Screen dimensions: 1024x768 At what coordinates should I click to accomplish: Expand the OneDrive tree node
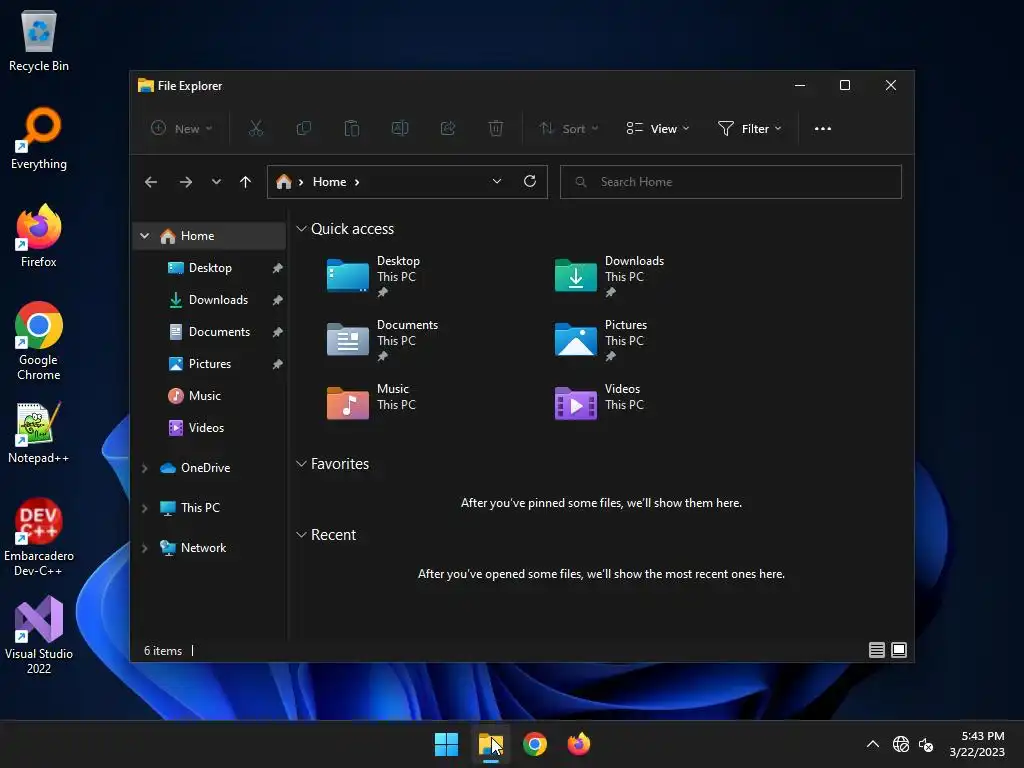[145, 468]
